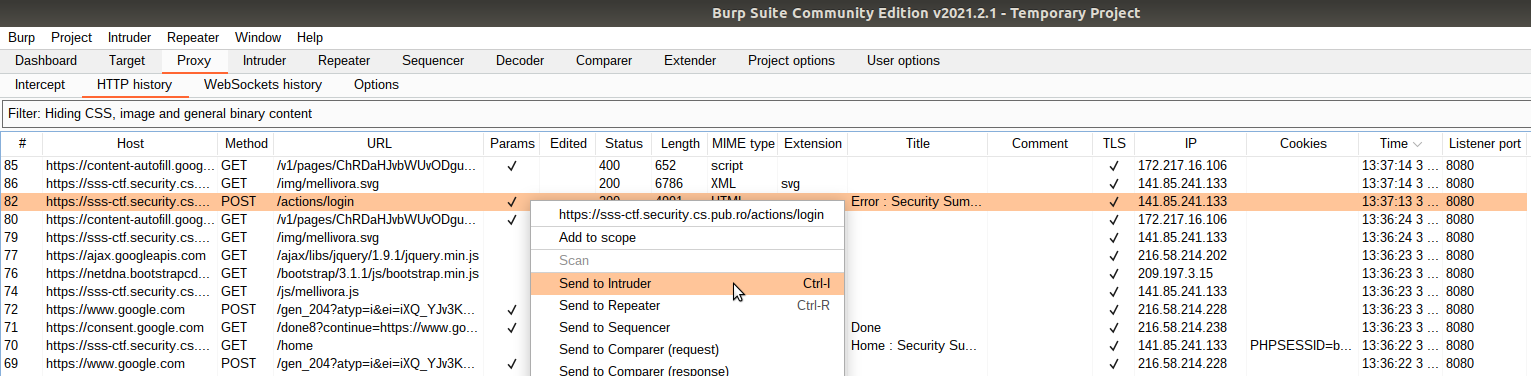
Task: Sort by the Extension column header
Action: (x=813, y=144)
